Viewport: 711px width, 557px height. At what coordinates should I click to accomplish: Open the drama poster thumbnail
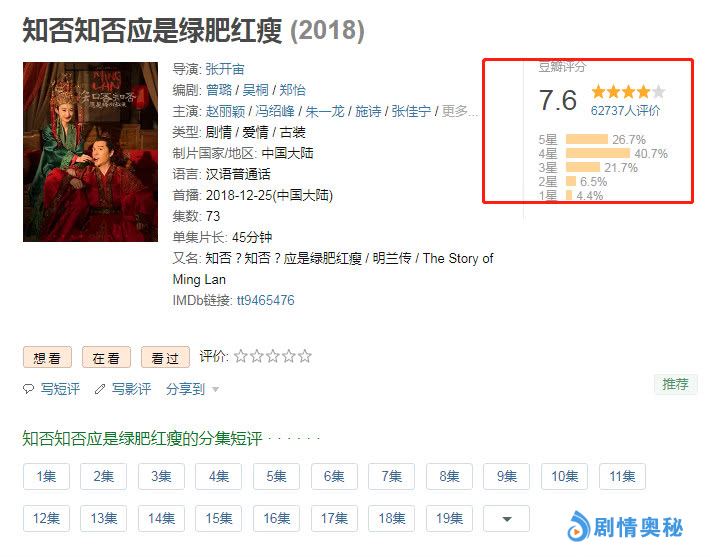coord(90,152)
